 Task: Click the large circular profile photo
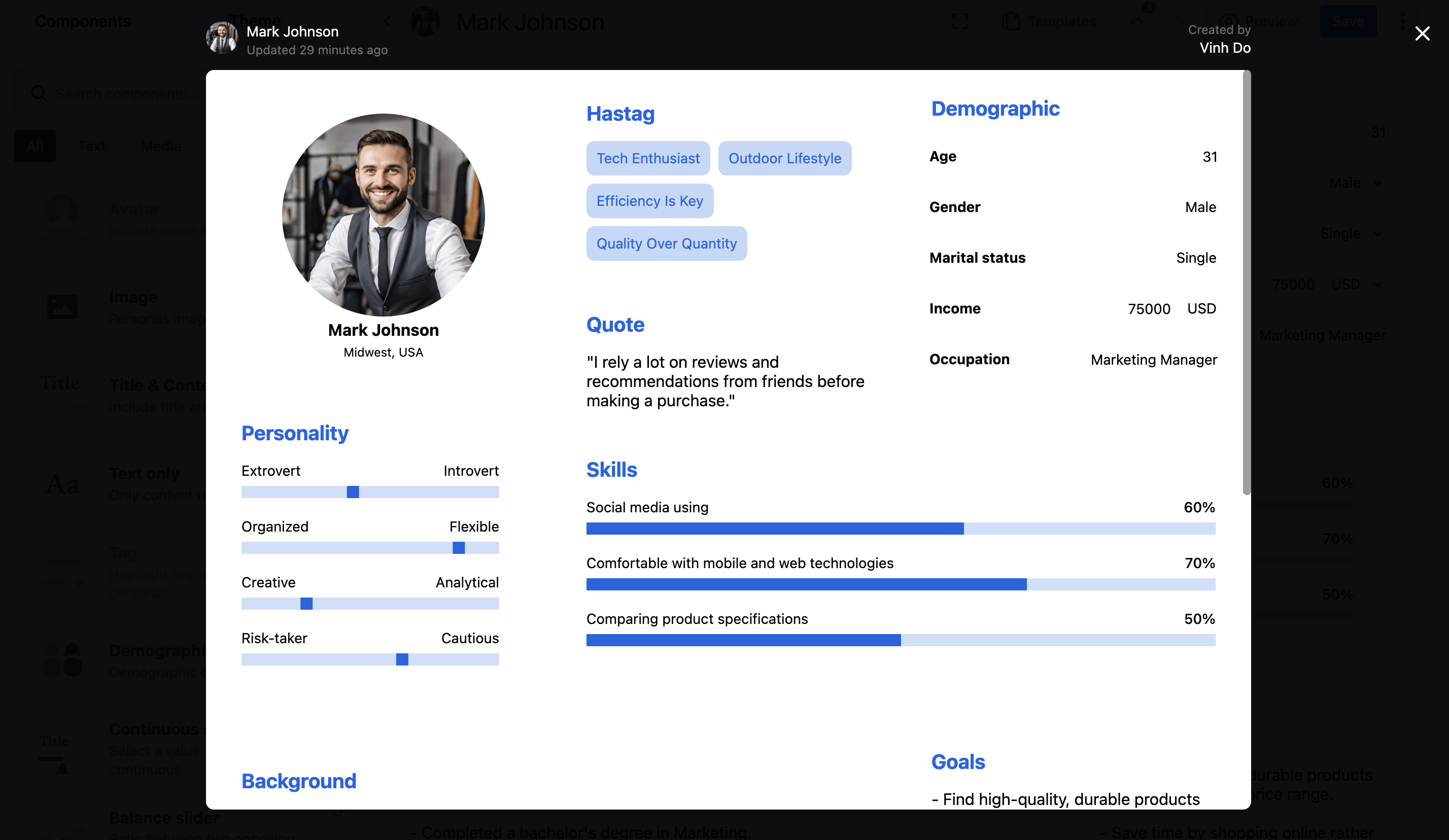point(384,215)
